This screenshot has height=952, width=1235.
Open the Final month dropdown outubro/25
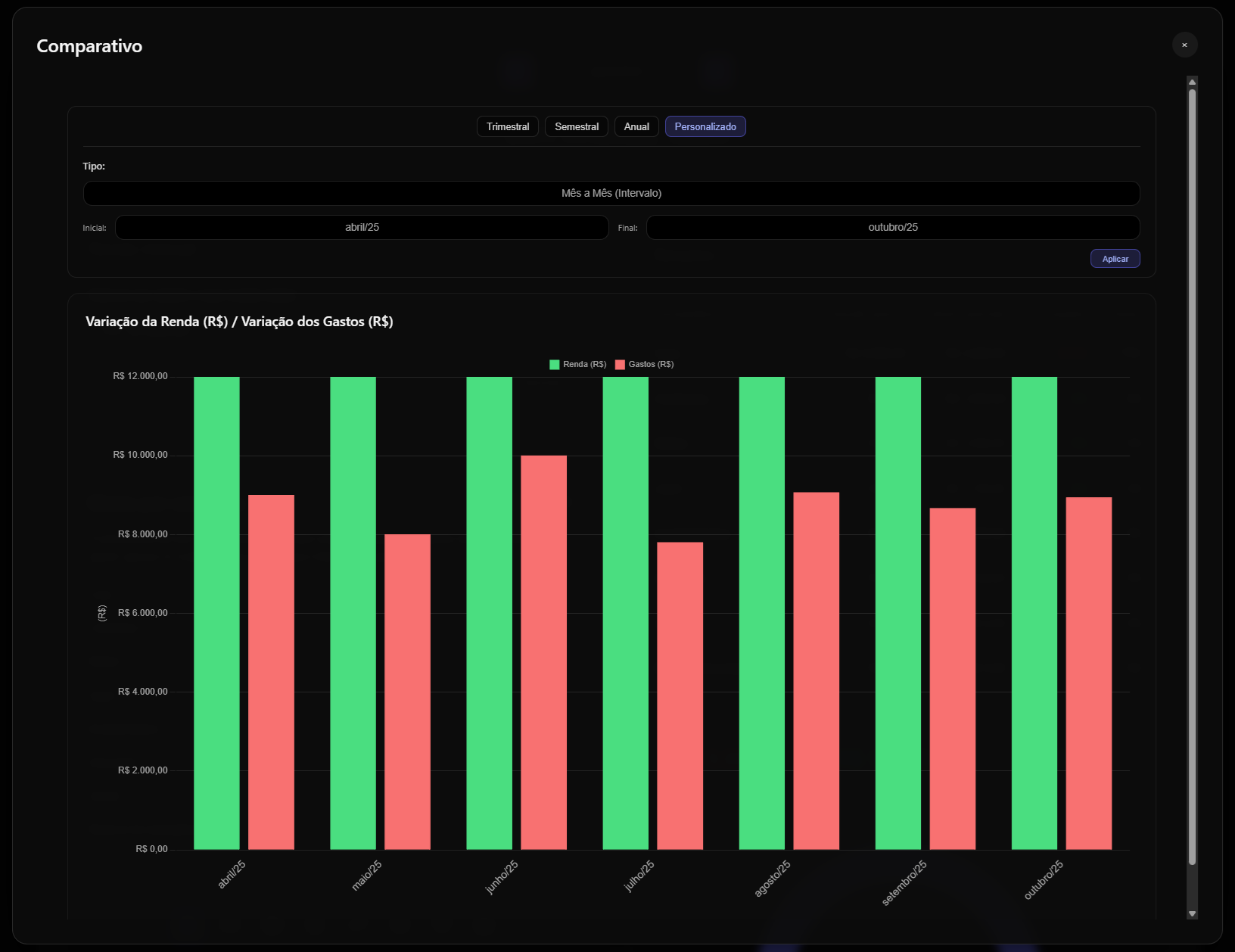click(892, 227)
